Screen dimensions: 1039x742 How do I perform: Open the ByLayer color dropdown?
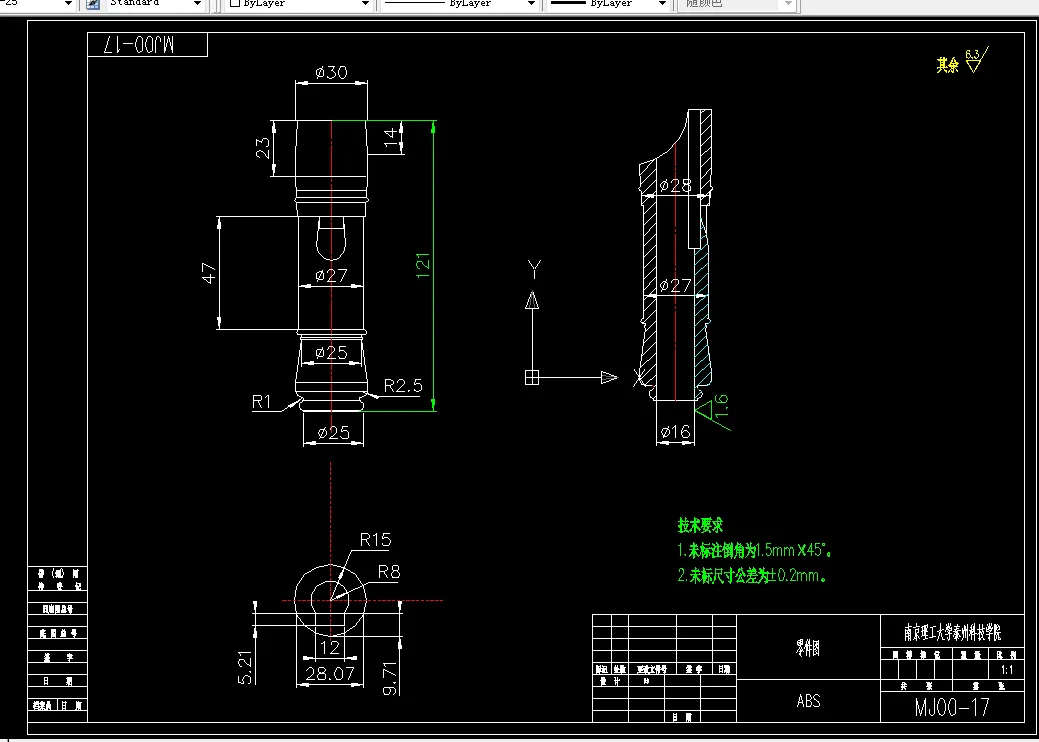point(365,4)
